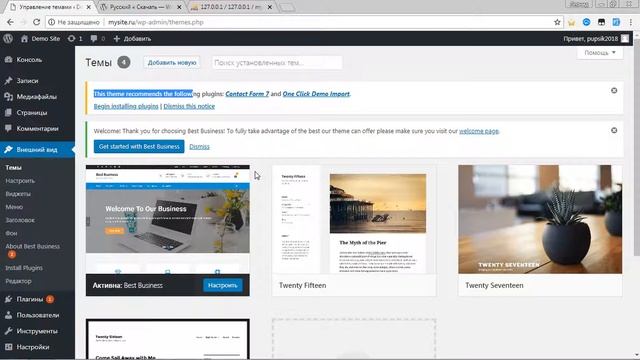
Task: Open Install Plugins submenu entry
Action: point(24,268)
